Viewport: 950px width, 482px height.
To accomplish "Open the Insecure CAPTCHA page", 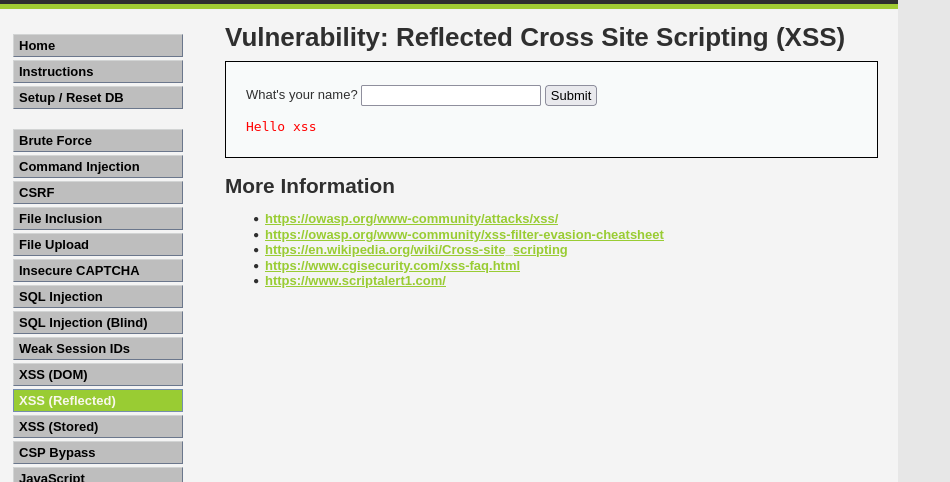I will [x=97, y=271].
